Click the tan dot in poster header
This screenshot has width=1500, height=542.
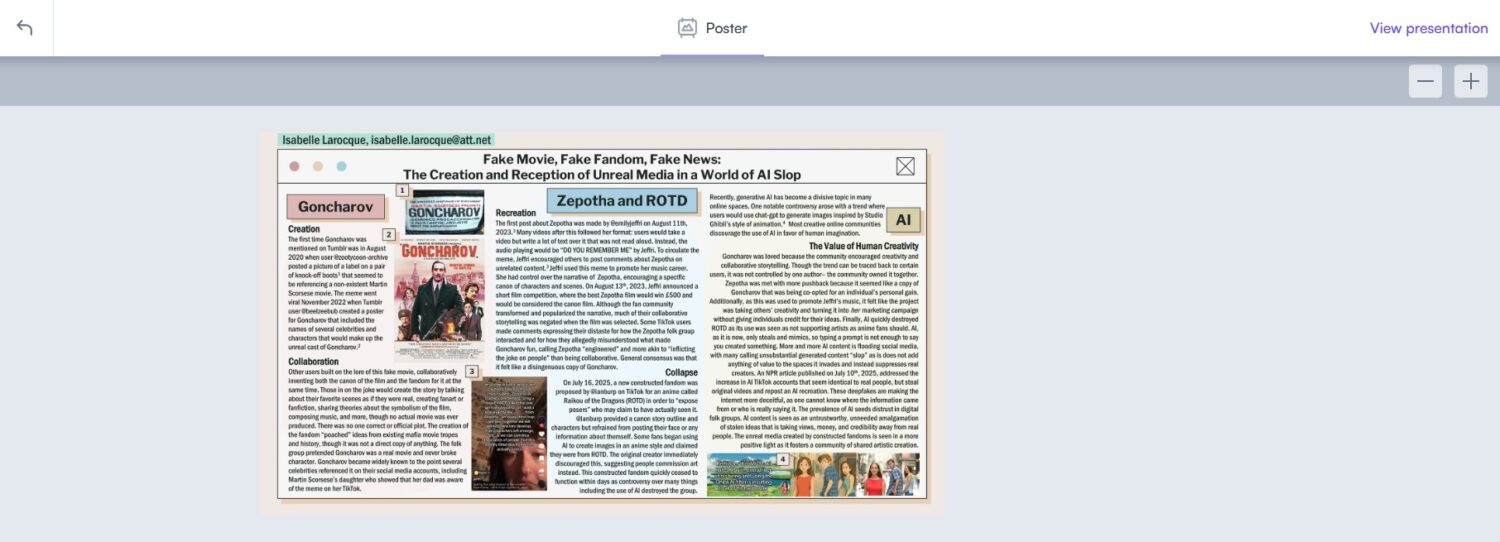coord(318,166)
